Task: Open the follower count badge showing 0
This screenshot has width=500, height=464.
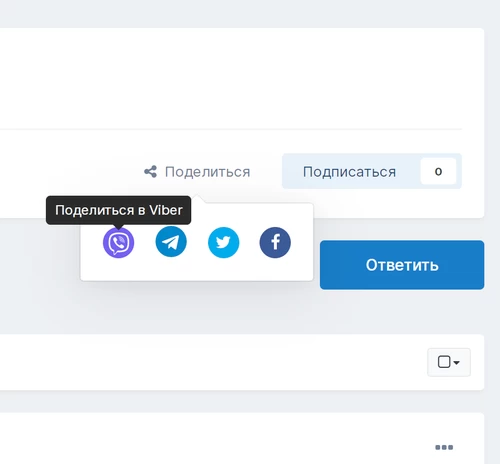Action: (x=438, y=171)
